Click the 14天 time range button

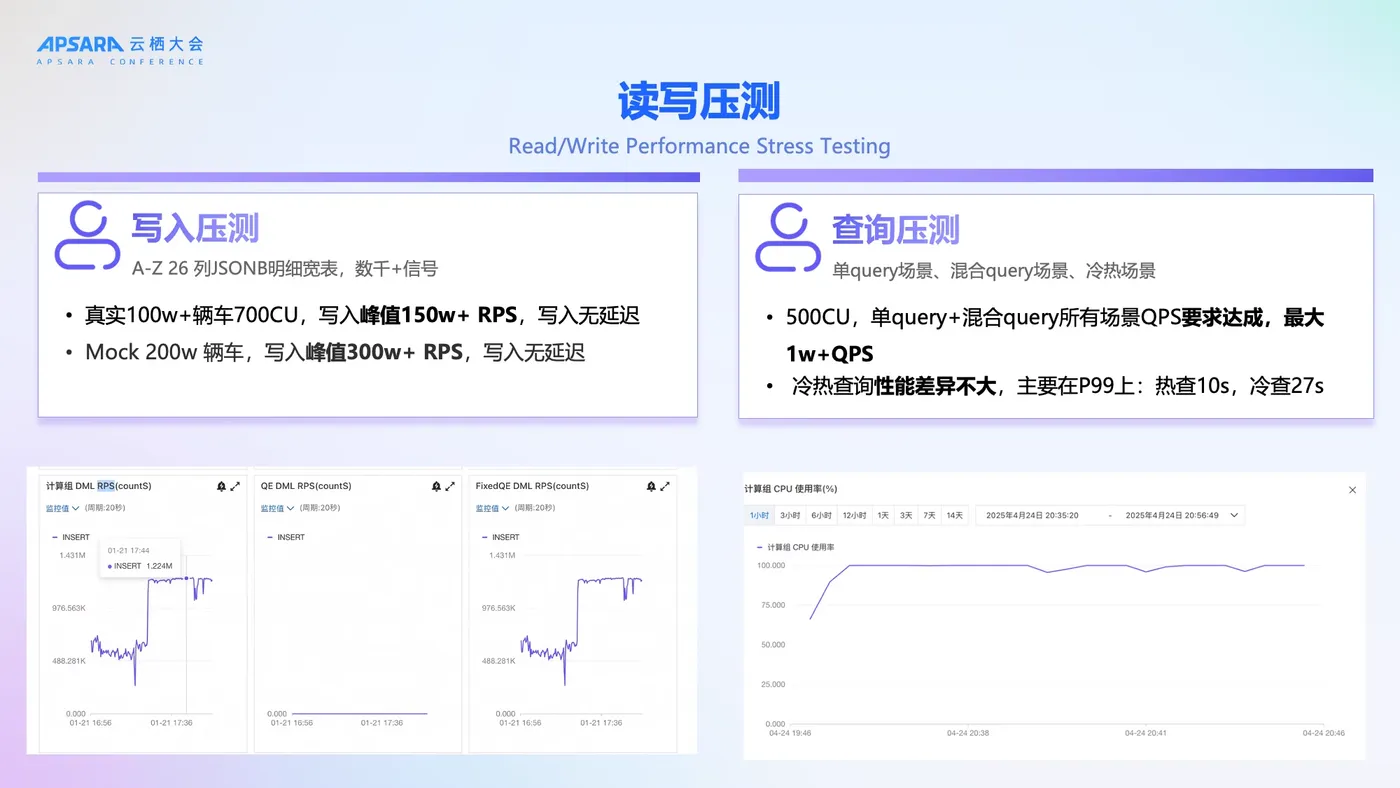coord(955,515)
